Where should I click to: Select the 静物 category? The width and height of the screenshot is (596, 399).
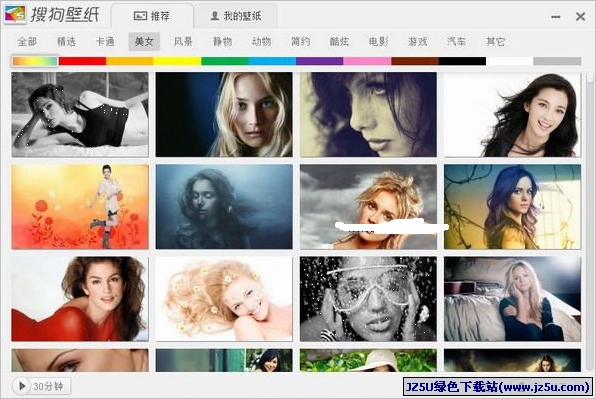[x=222, y=41]
